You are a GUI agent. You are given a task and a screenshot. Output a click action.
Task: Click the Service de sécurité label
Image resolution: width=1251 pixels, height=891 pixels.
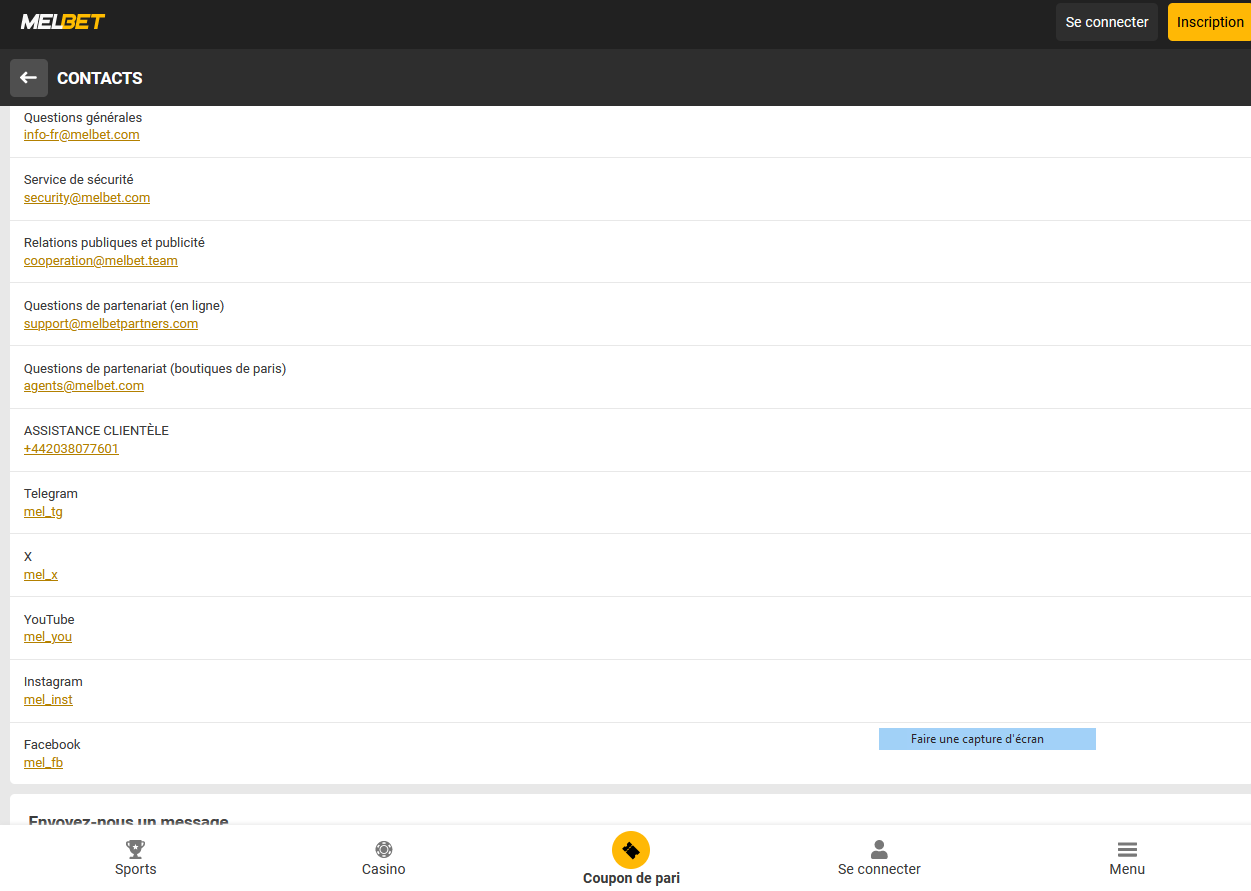(x=79, y=180)
